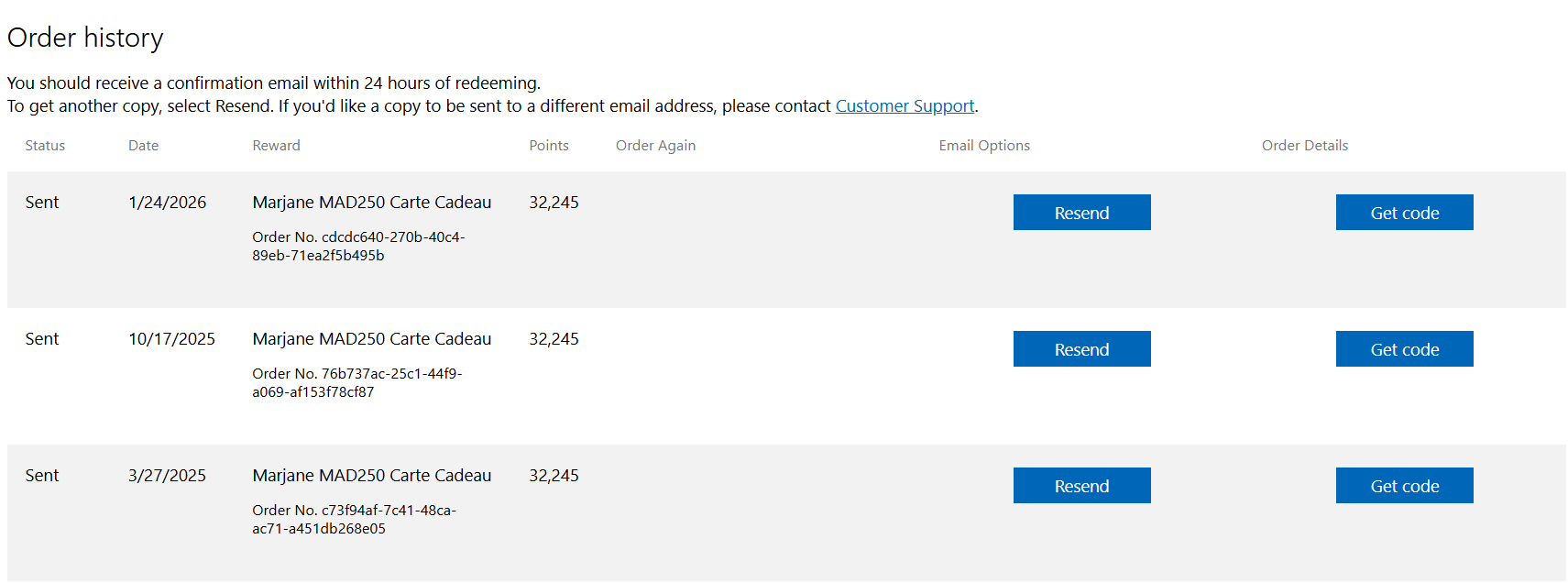Select the Date column header
This screenshot has width=1568, height=583.
pos(143,145)
